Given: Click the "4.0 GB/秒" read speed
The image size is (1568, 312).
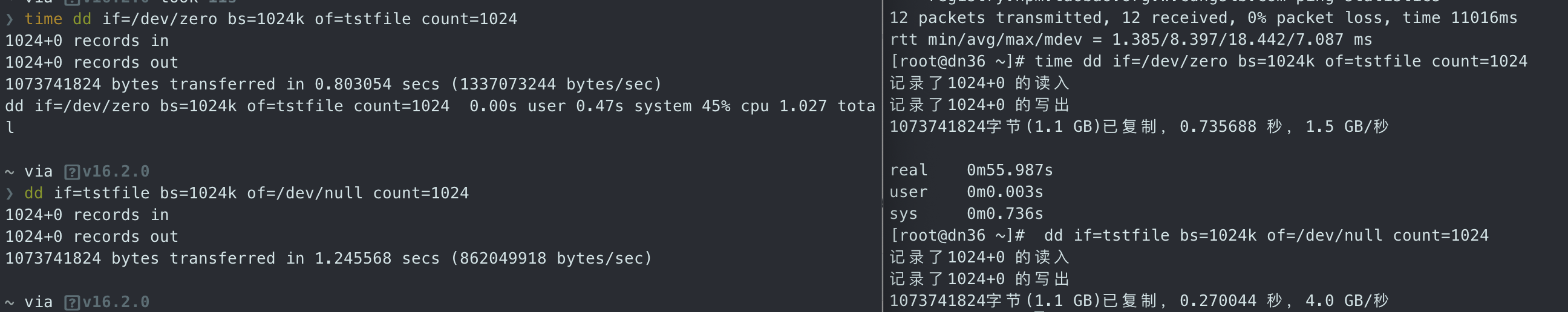Looking at the screenshot, I should [1347, 301].
